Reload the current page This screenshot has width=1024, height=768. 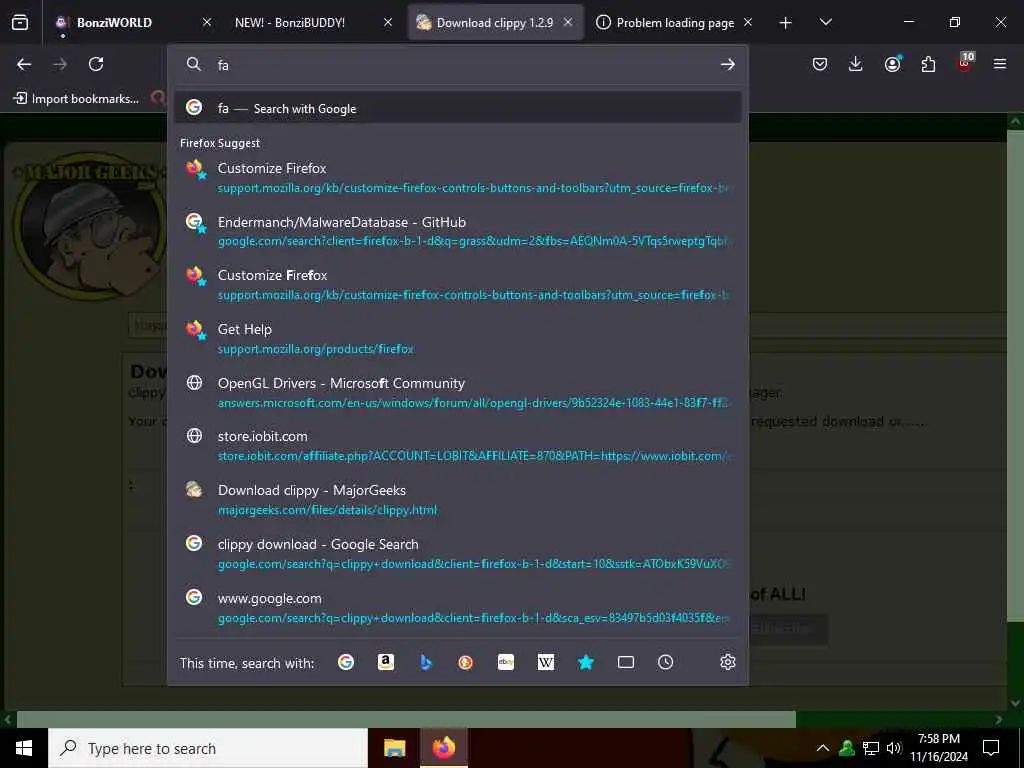pos(96,64)
